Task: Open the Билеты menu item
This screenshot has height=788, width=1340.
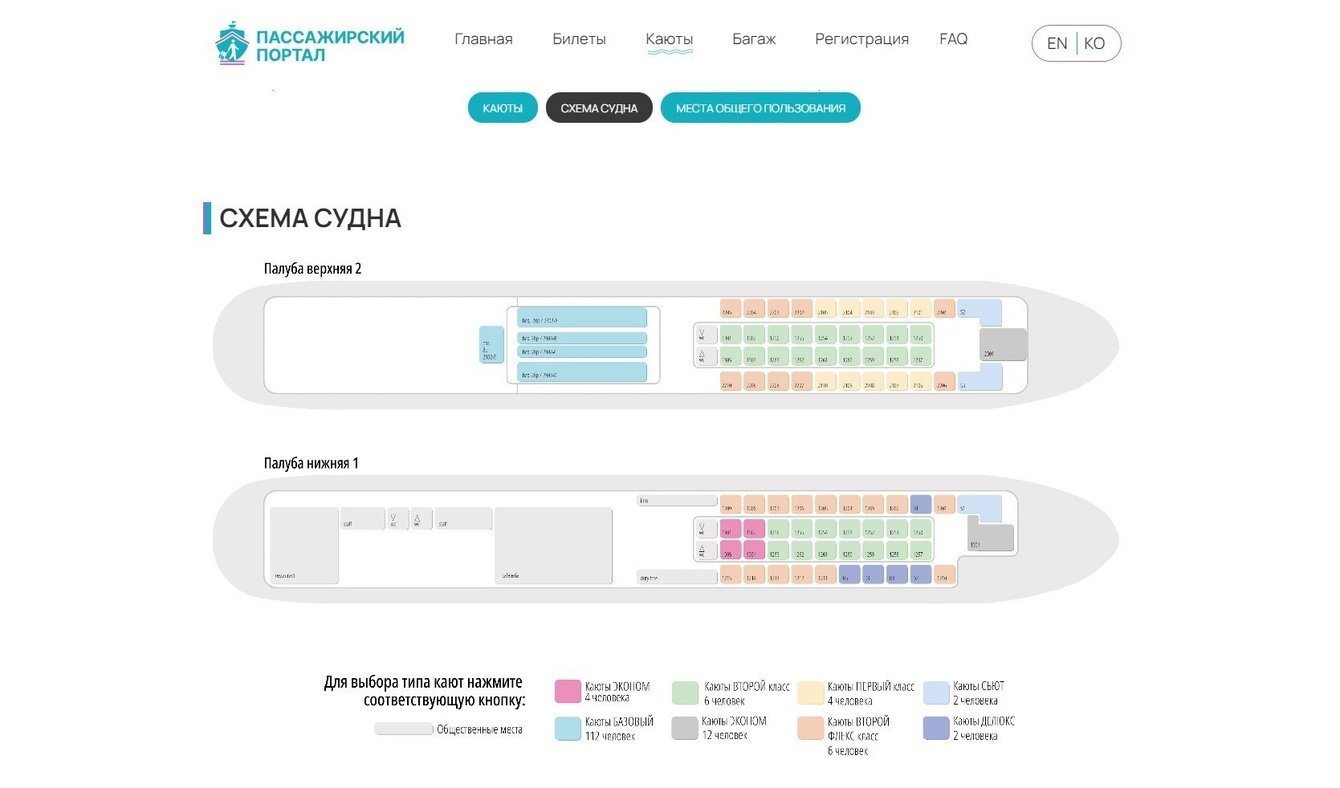Action: point(579,39)
